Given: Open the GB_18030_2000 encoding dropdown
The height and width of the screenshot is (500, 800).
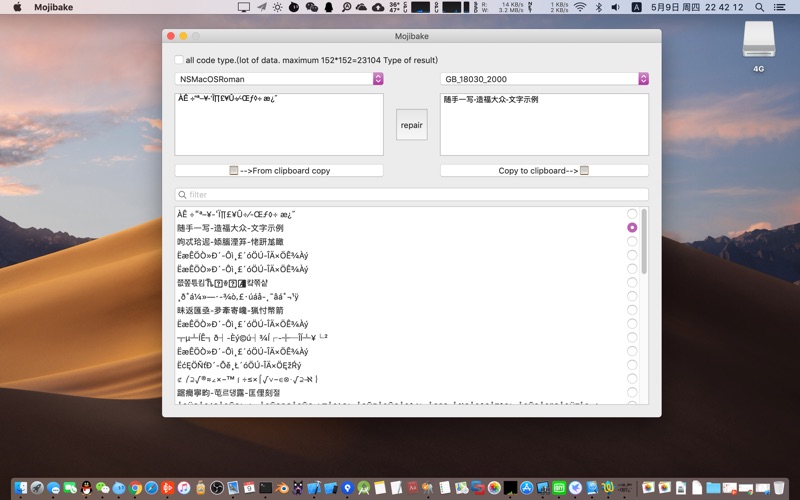Looking at the screenshot, I should [x=544, y=79].
